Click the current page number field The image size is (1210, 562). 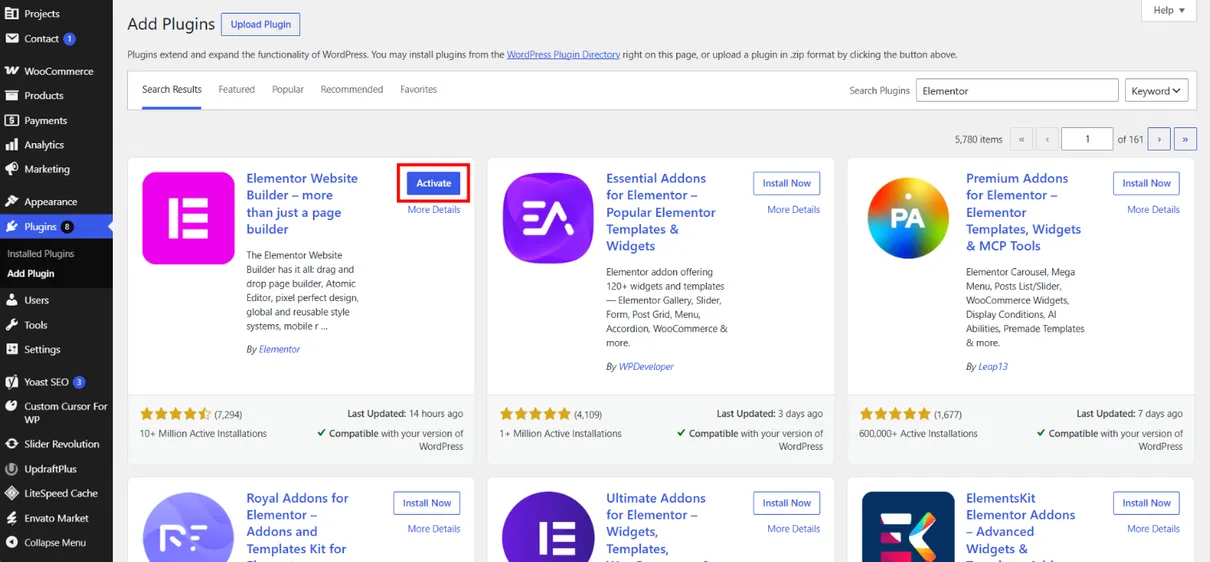click(x=1087, y=140)
